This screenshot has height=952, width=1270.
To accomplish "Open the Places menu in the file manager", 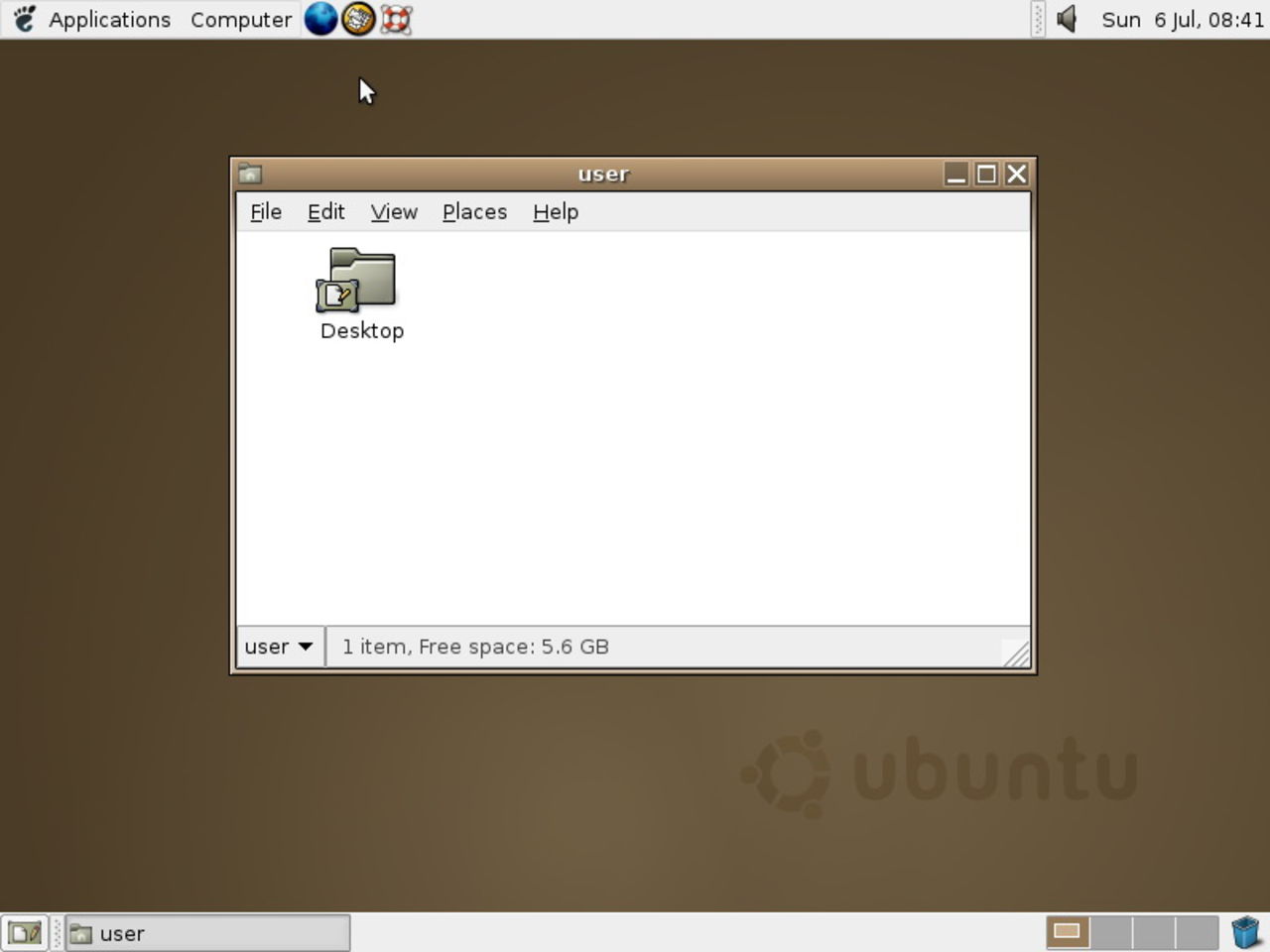I will [473, 211].
